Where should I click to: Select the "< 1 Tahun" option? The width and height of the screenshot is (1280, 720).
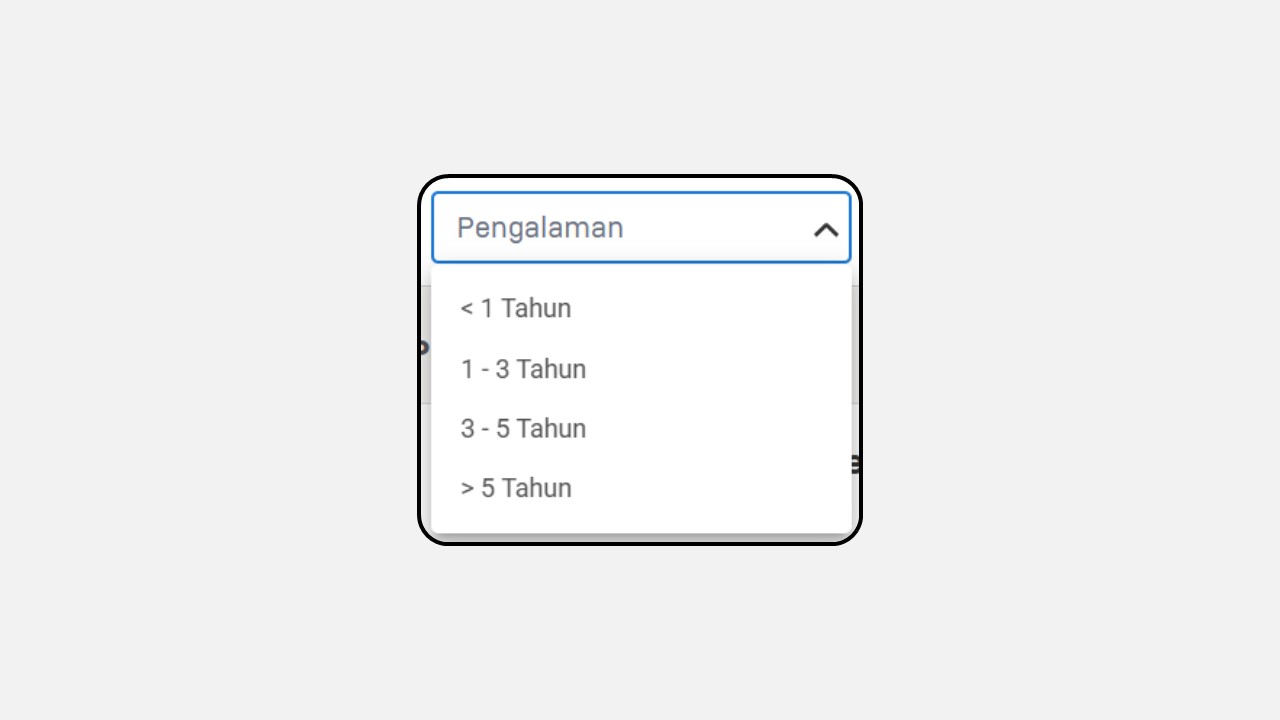point(641,309)
